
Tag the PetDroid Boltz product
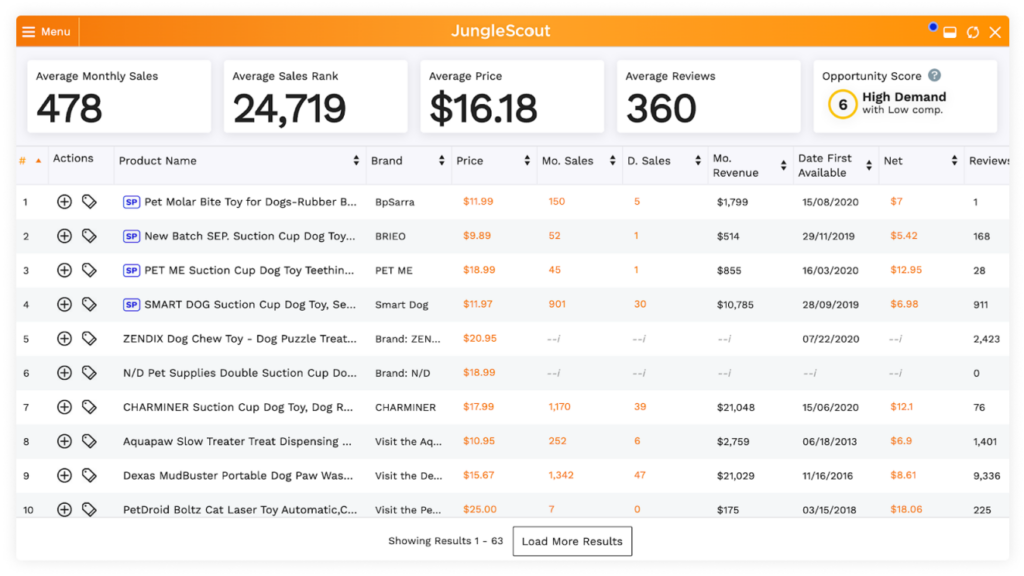89,509
